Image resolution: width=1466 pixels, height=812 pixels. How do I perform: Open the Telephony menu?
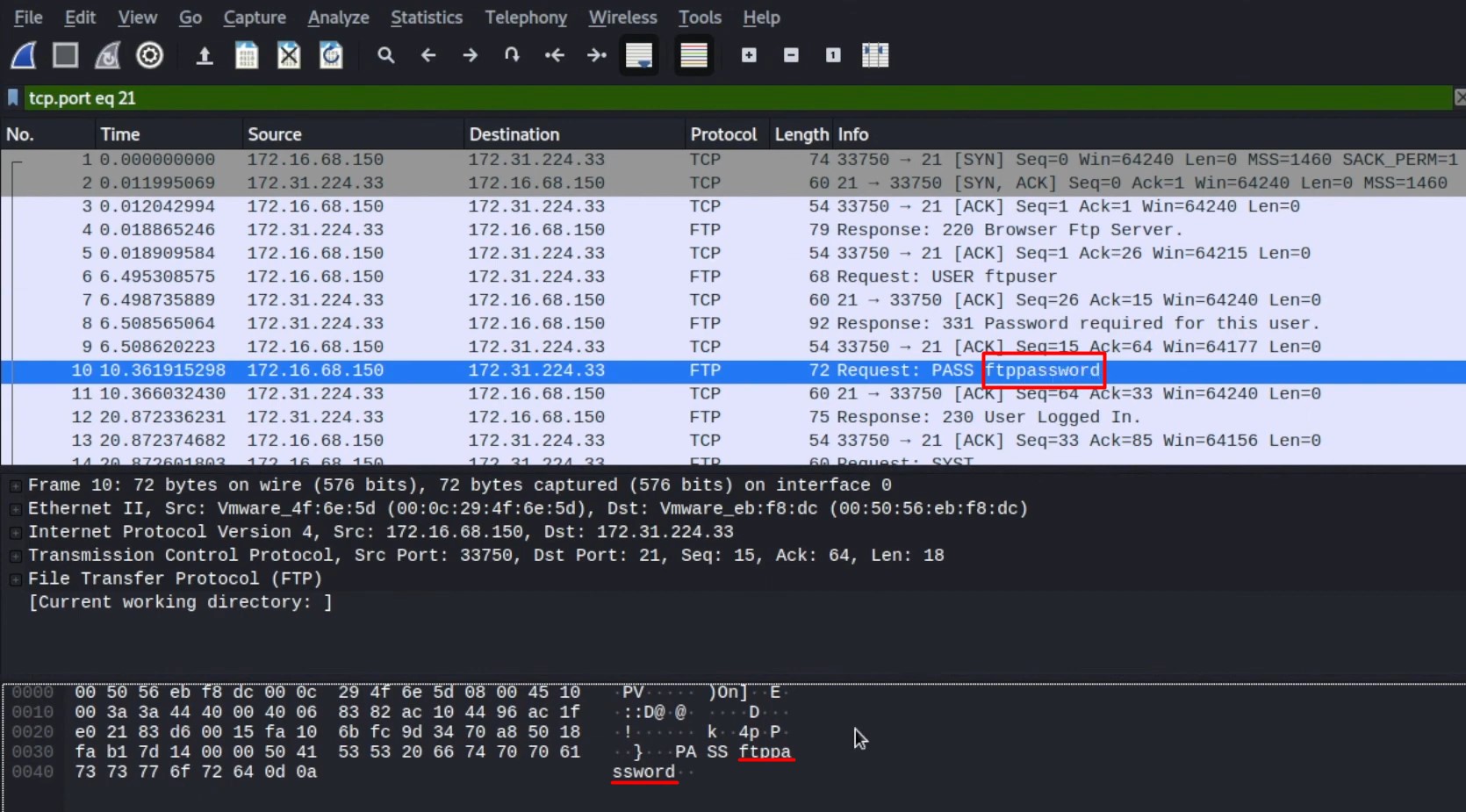[x=526, y=18]
